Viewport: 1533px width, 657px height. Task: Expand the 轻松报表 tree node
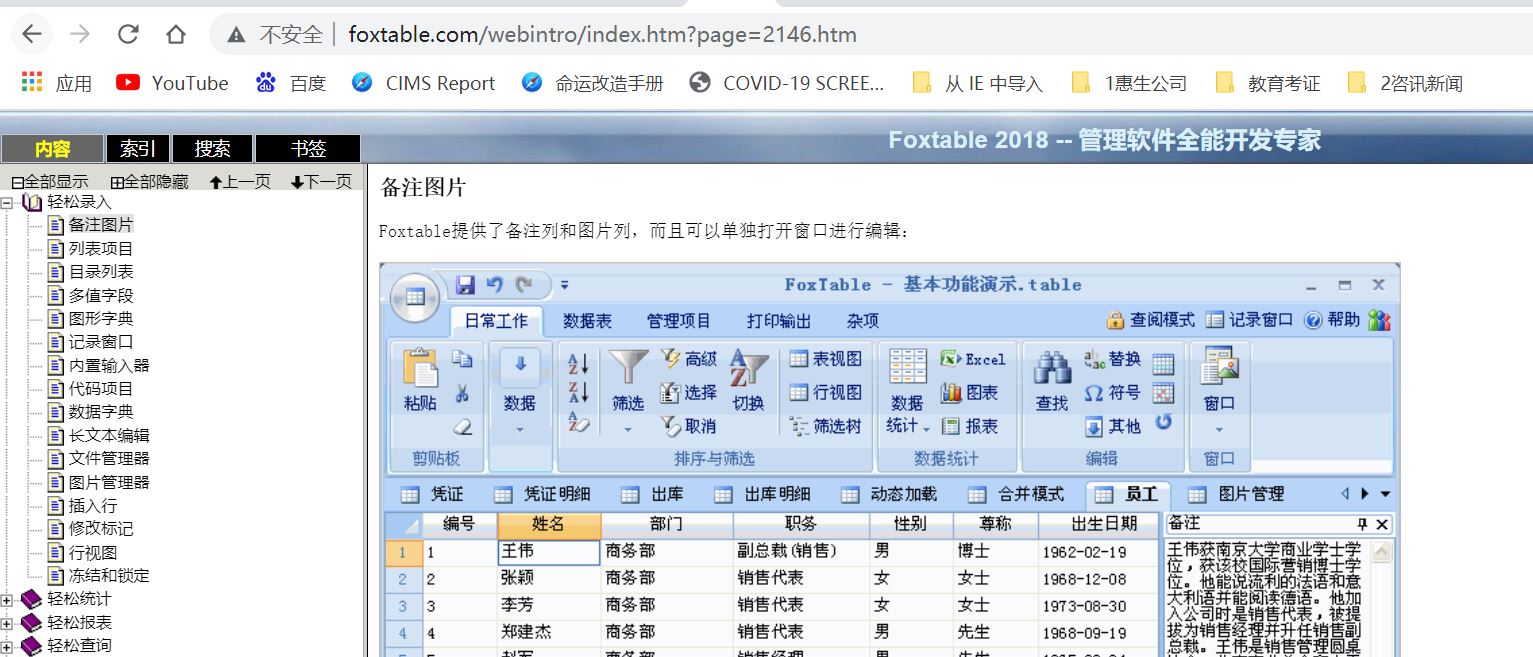pyautogui.click(x=6, y=623)
